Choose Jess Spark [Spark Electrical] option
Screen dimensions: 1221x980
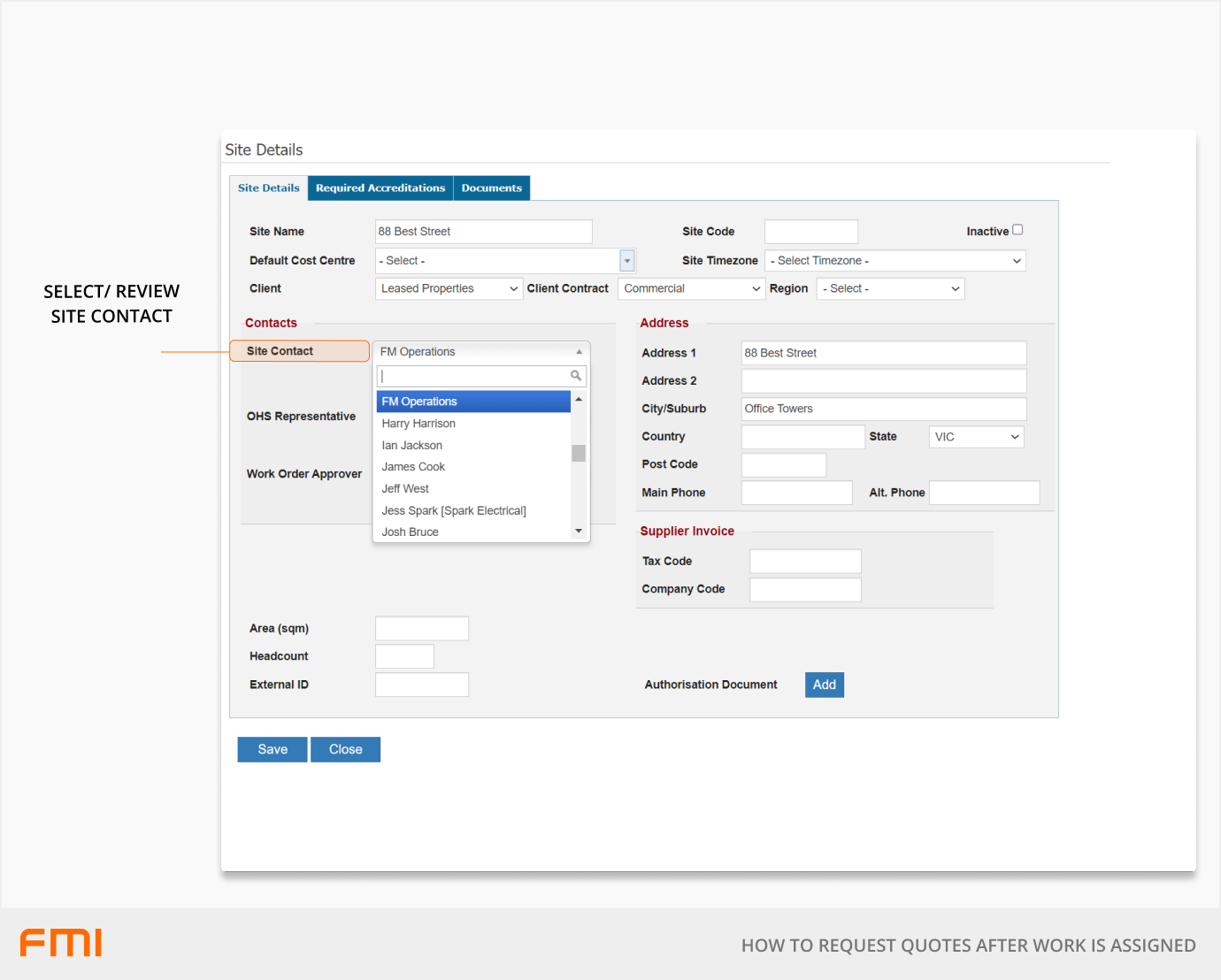[454, 510]
